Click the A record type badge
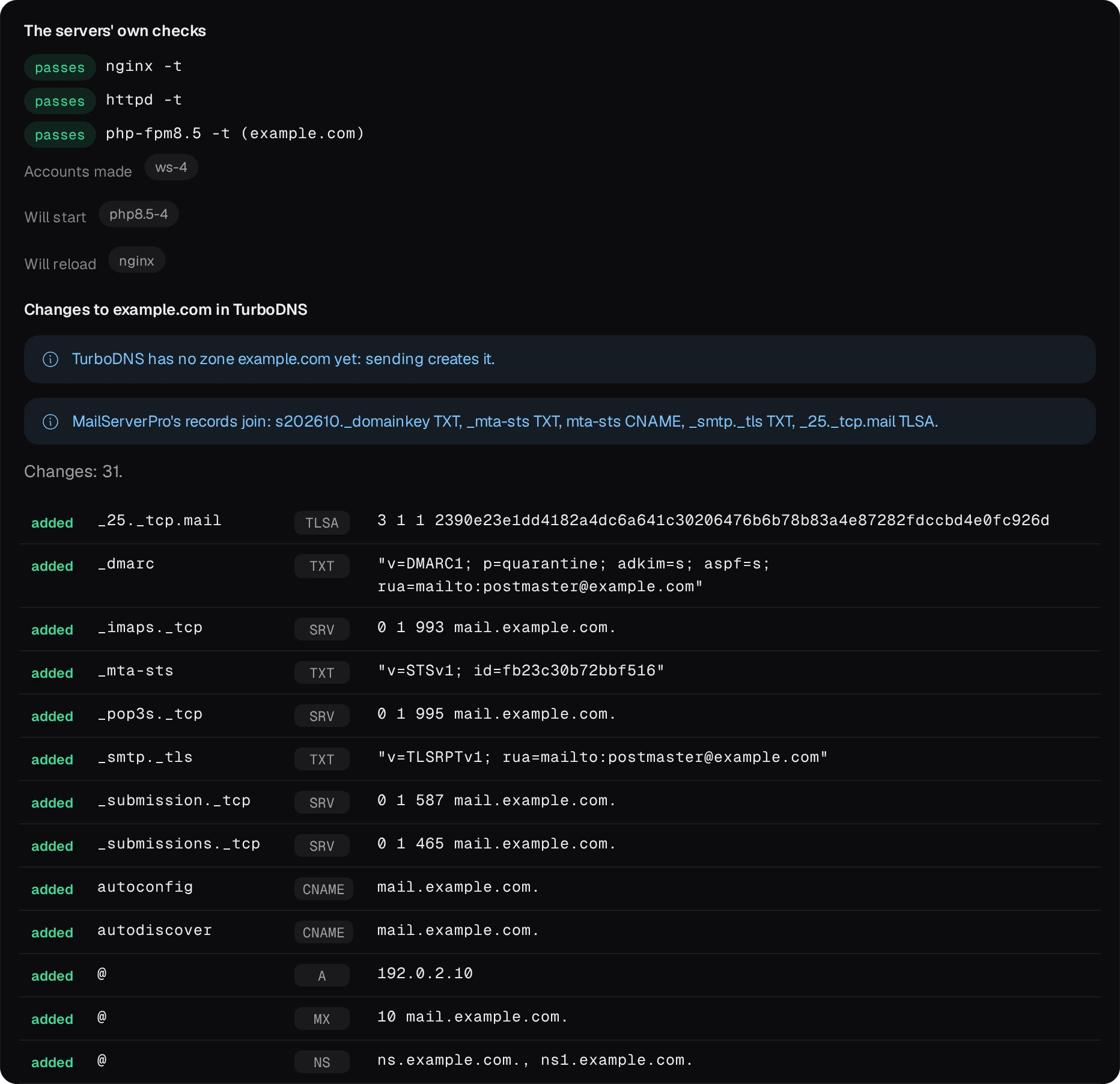Viewport: 1120px width, 1084px height. [322, 976]
